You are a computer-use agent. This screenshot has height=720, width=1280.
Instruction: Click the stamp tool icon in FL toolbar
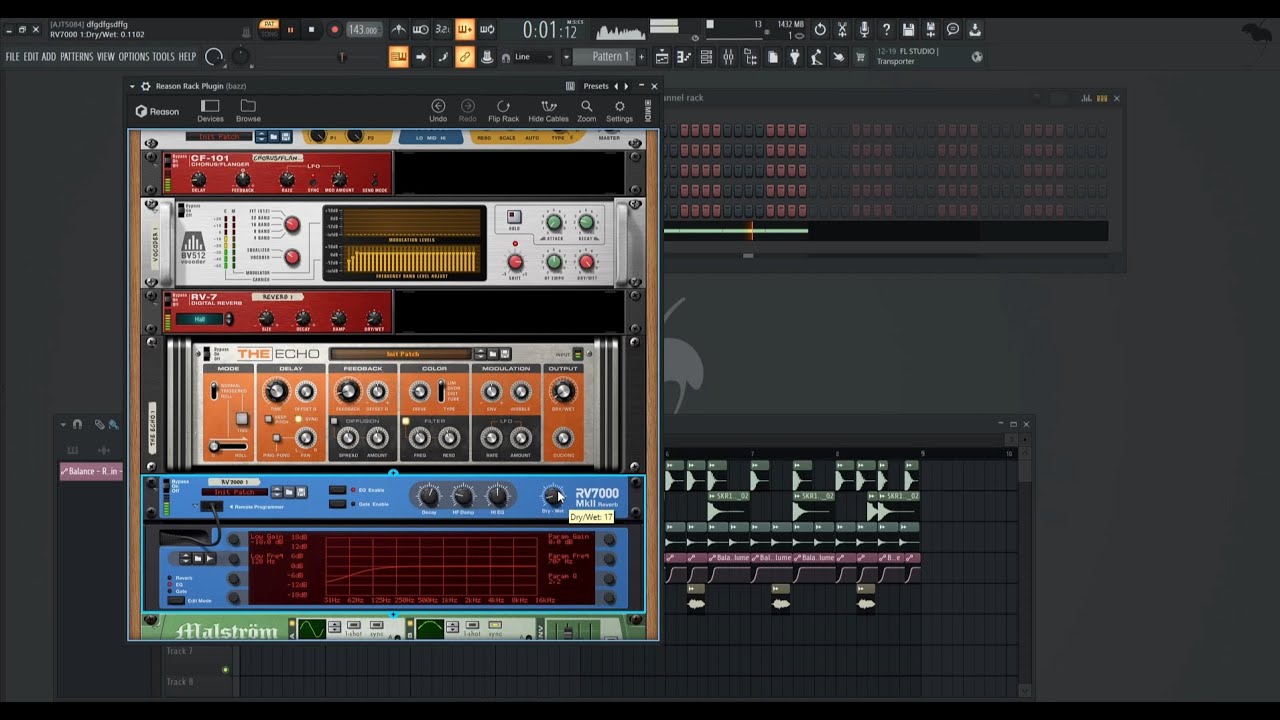click(487, 57)
